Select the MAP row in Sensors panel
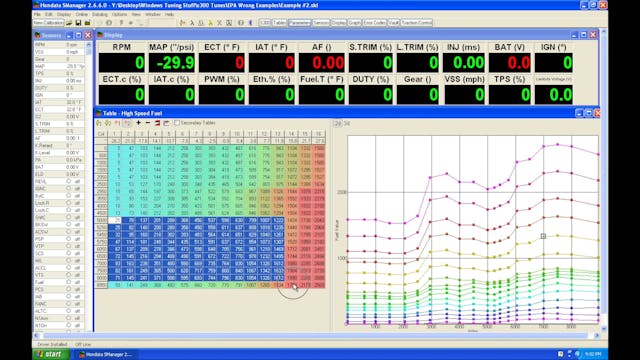Screen dimensions: 640x360 60,66
